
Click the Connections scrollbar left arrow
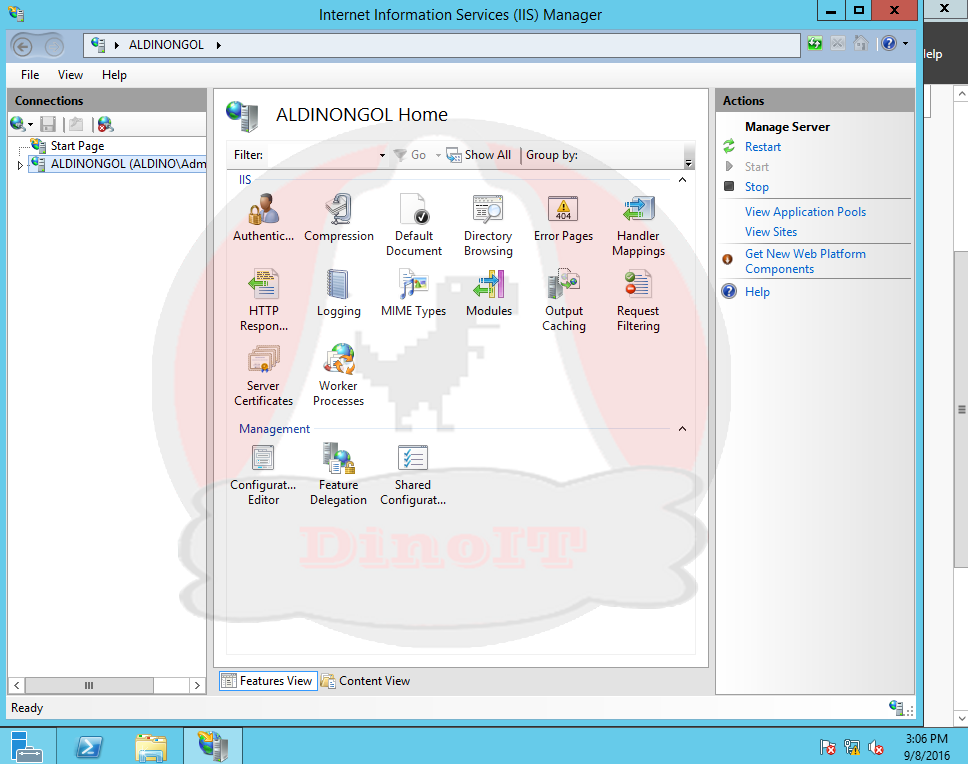17,685
